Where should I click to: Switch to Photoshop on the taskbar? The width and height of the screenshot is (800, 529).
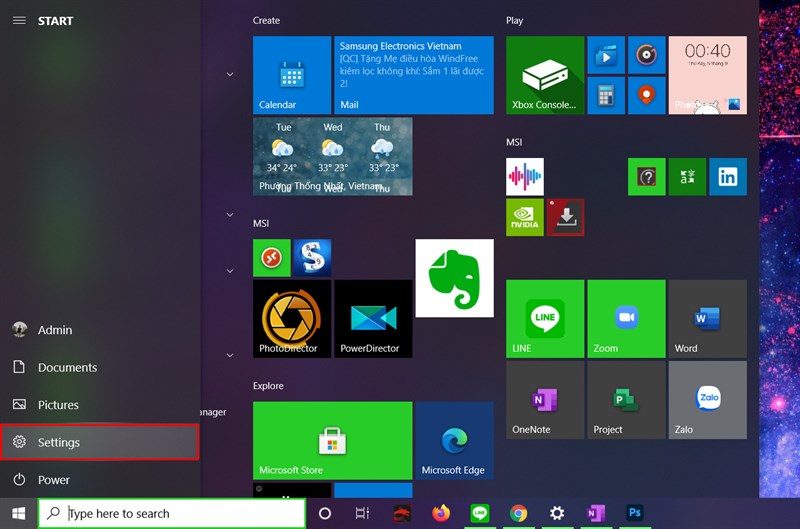(635, 514)
